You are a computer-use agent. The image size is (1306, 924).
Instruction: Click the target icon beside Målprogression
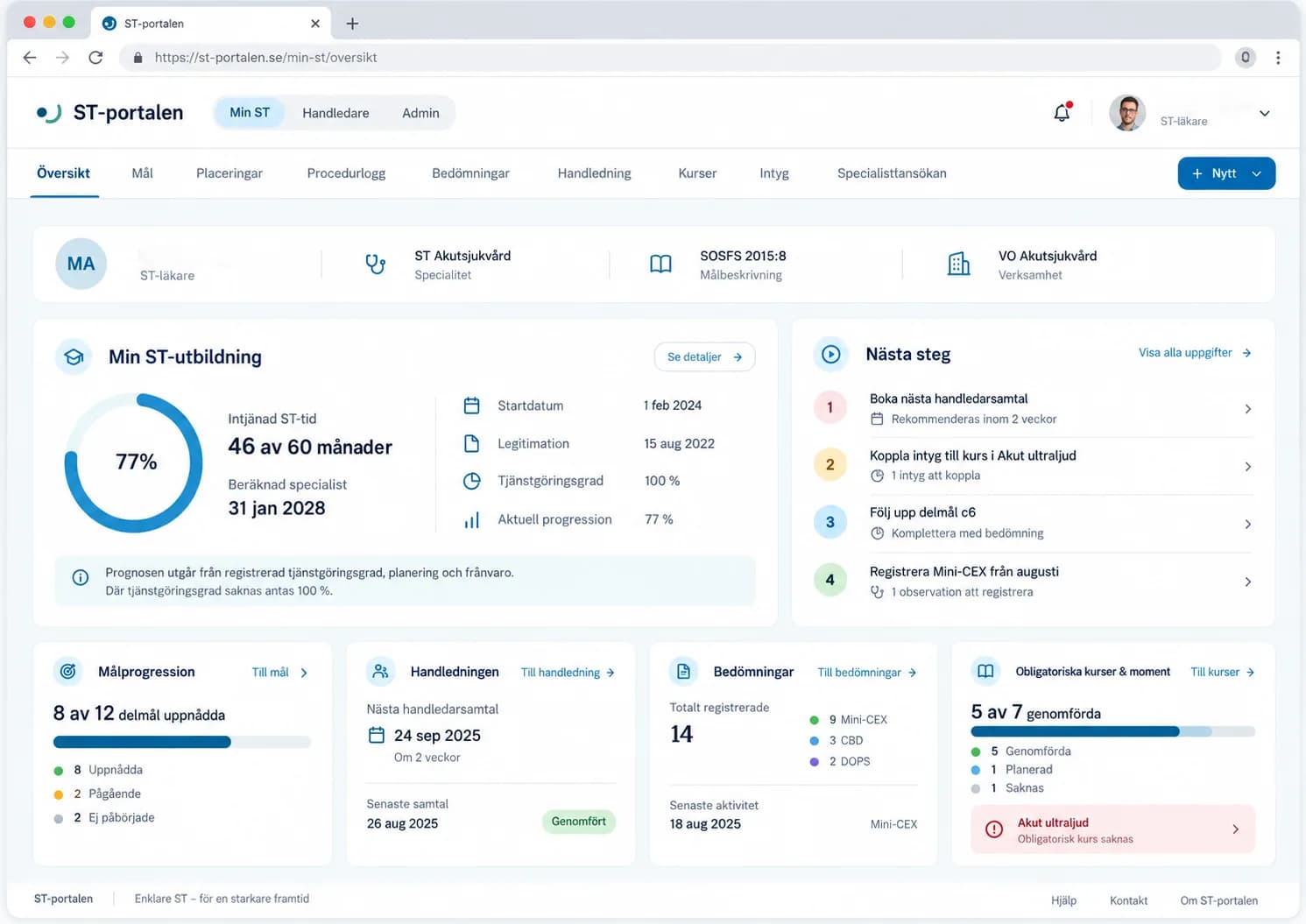pos(67,672)
